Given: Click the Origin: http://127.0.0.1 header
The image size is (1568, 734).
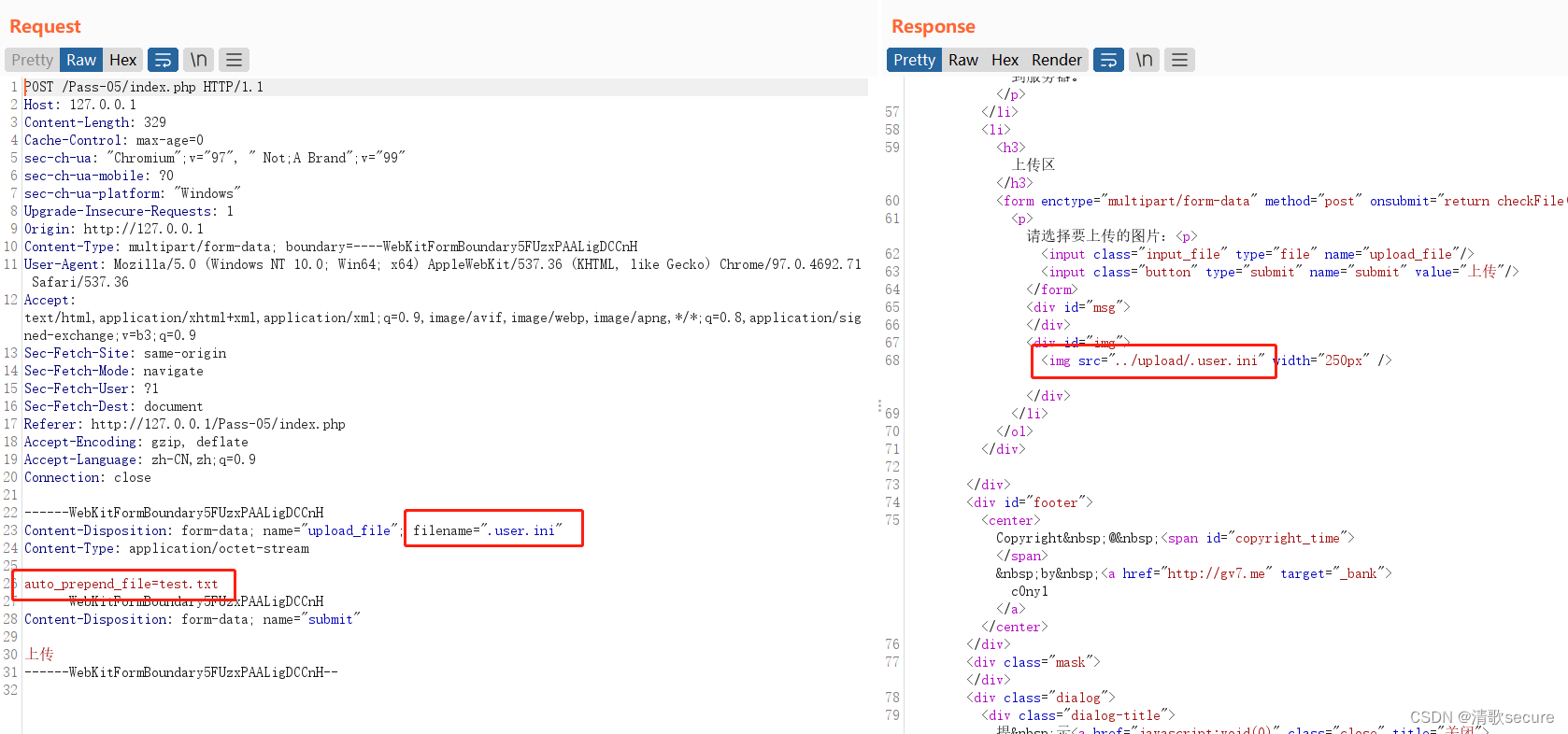Looking at the screenshot, I should click(x=114, y=229).
